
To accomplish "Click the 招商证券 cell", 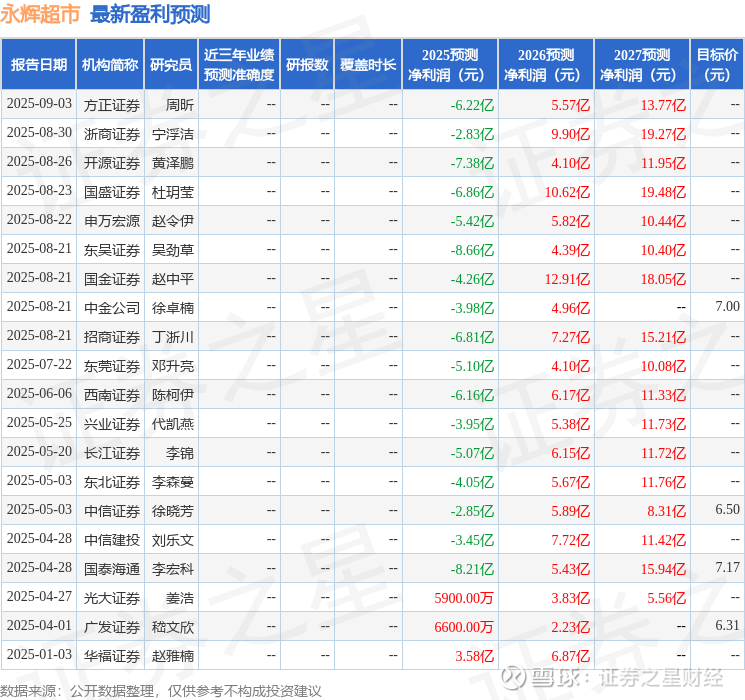I will 112,337.
